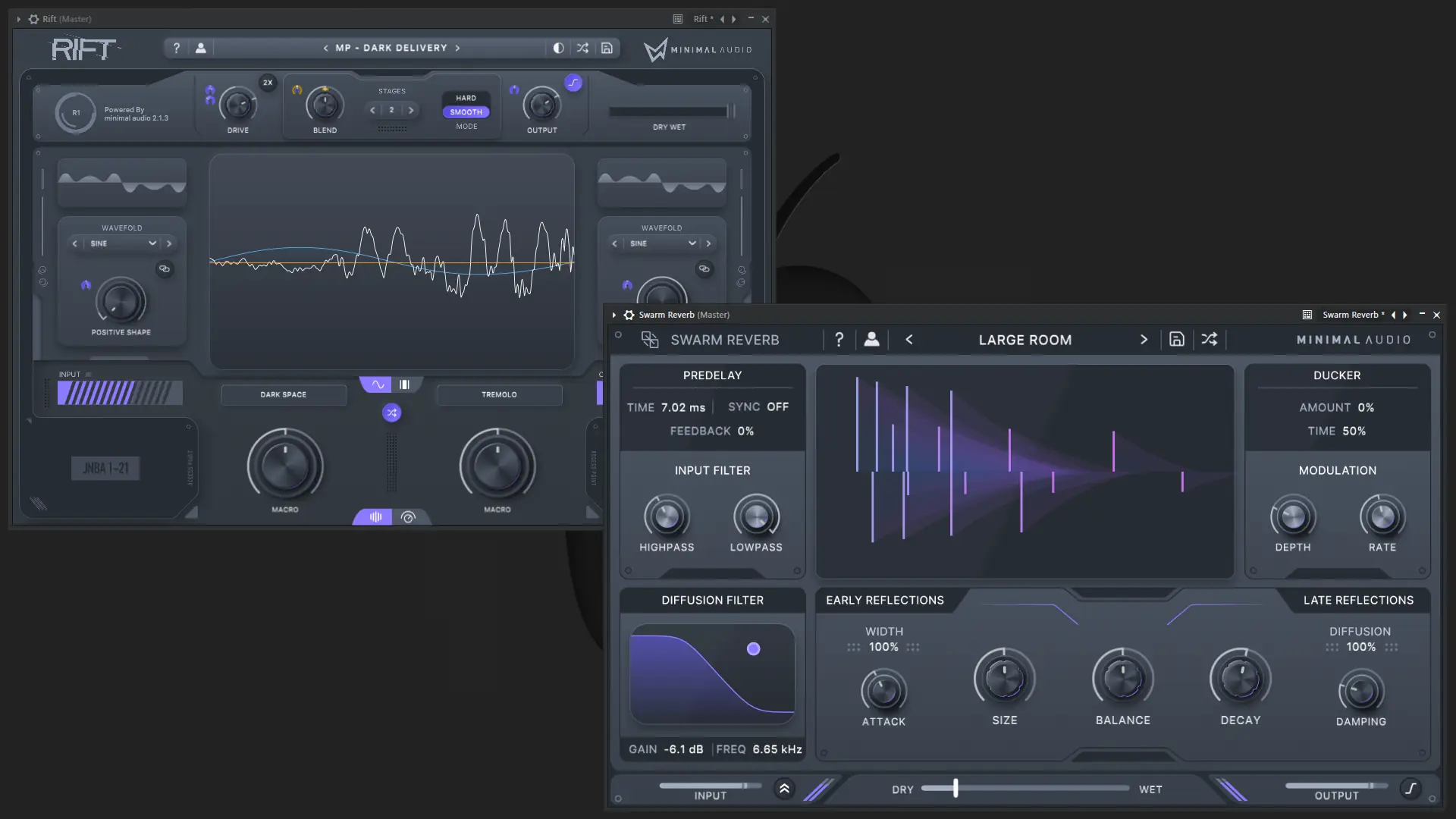Screen dimensions: 1456x819
Task: Open Swarm Reverb's user account icon
Action: click(871, 339)
